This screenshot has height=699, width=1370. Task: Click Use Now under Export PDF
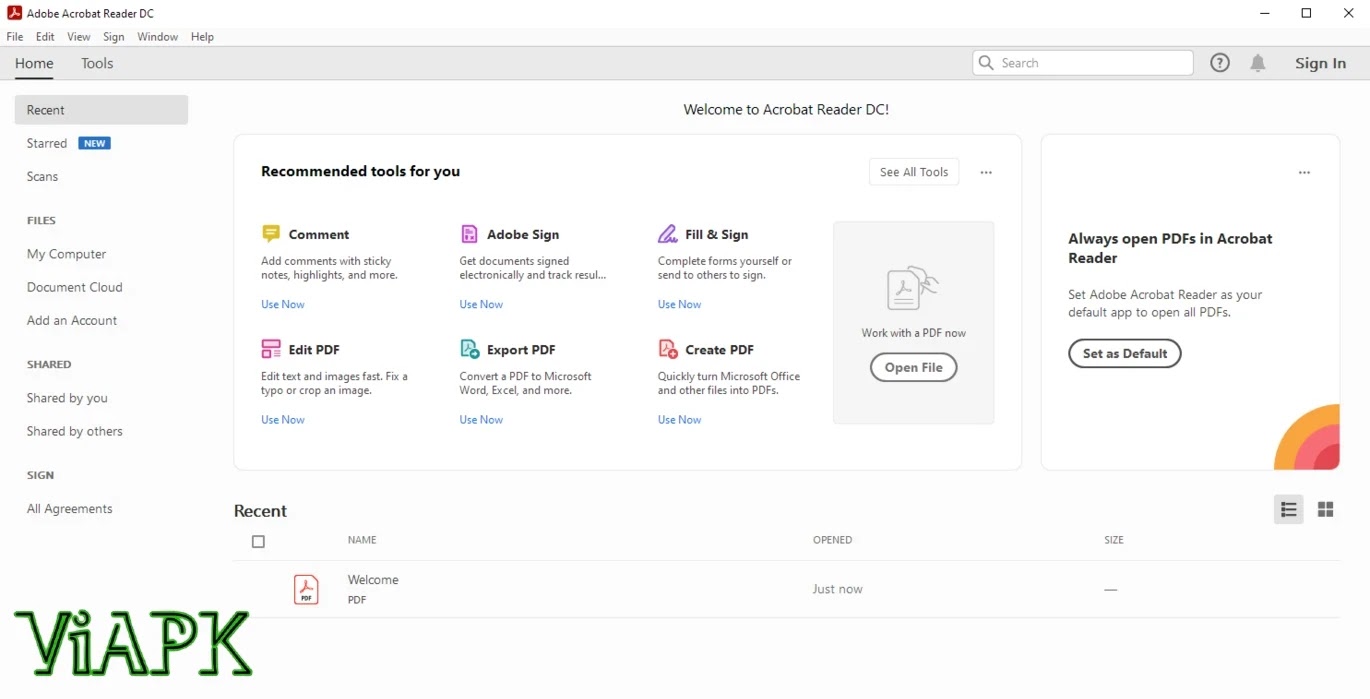(x=481, y=420)
